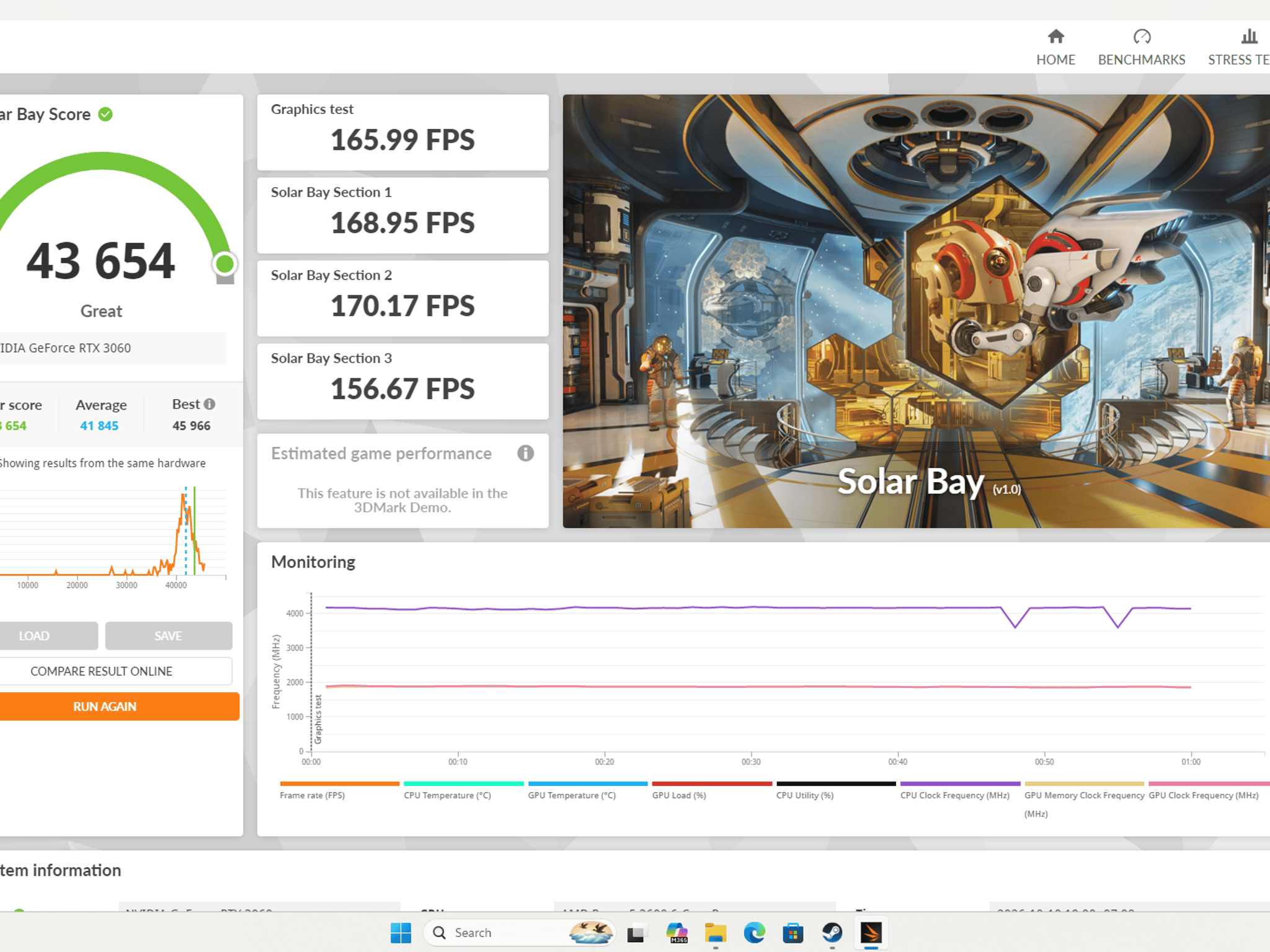Image resolution: width=1270 pixels, height=952 pixels.
Task: Launch Microsoft 365 Copilot taskbar icon
Action: click(677, 933)
